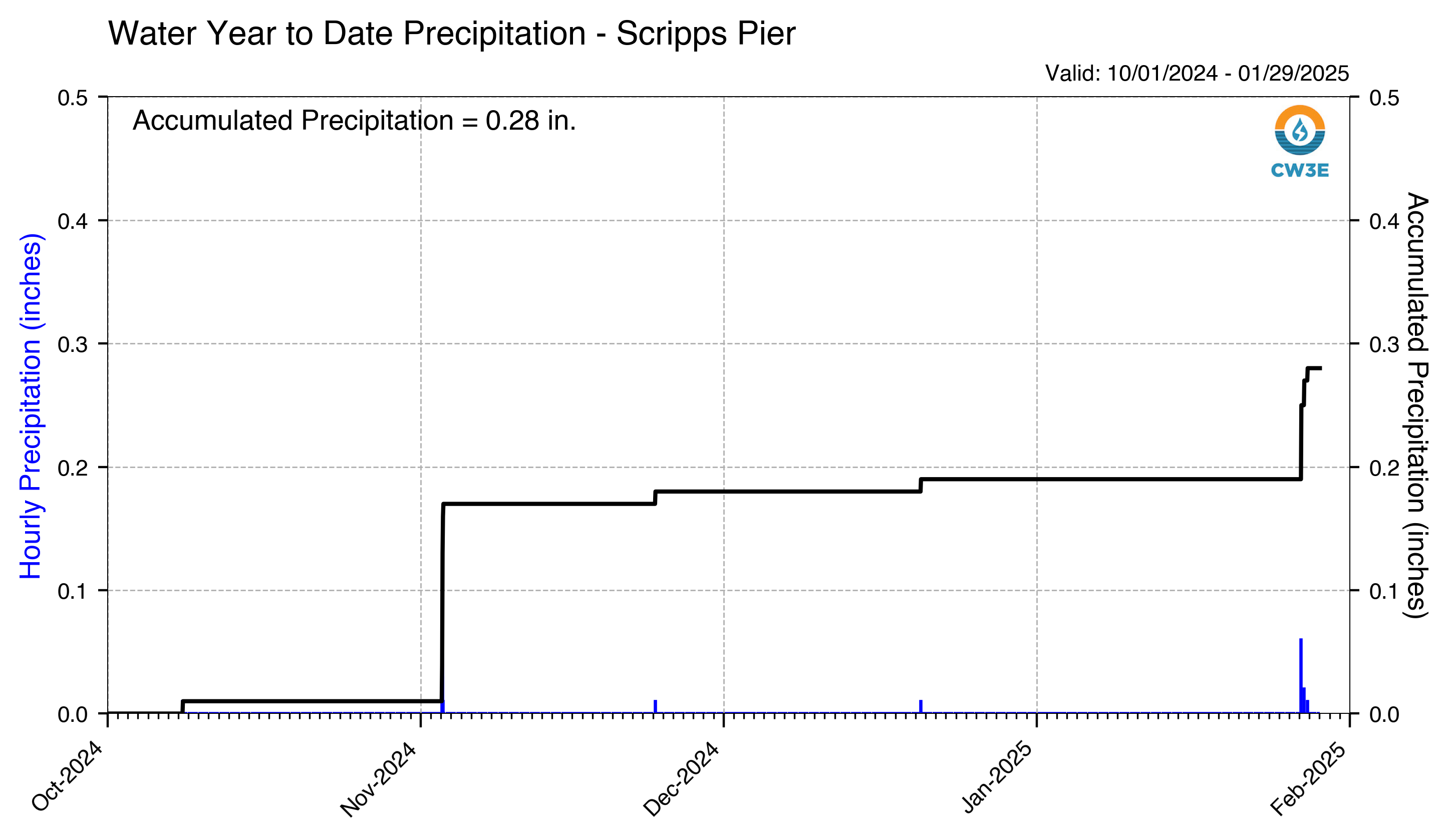Click the Accumulated Precipitation (inches) right axis label
The image size is (1448, 840).
click(x=1416, y=405)
